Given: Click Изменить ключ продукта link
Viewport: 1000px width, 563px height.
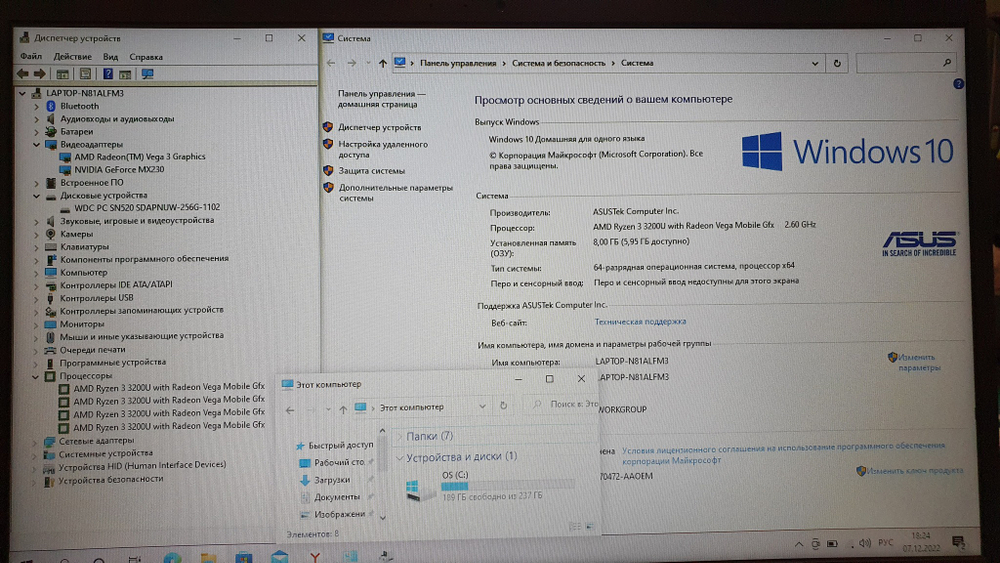Looking at the screenshot, I should coord(915,471).
